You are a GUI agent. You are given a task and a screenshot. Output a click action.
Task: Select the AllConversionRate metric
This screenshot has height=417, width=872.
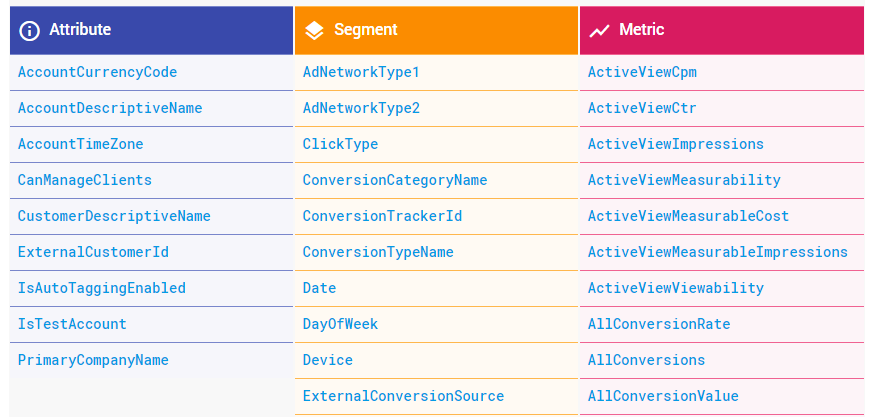pos(658,324)
